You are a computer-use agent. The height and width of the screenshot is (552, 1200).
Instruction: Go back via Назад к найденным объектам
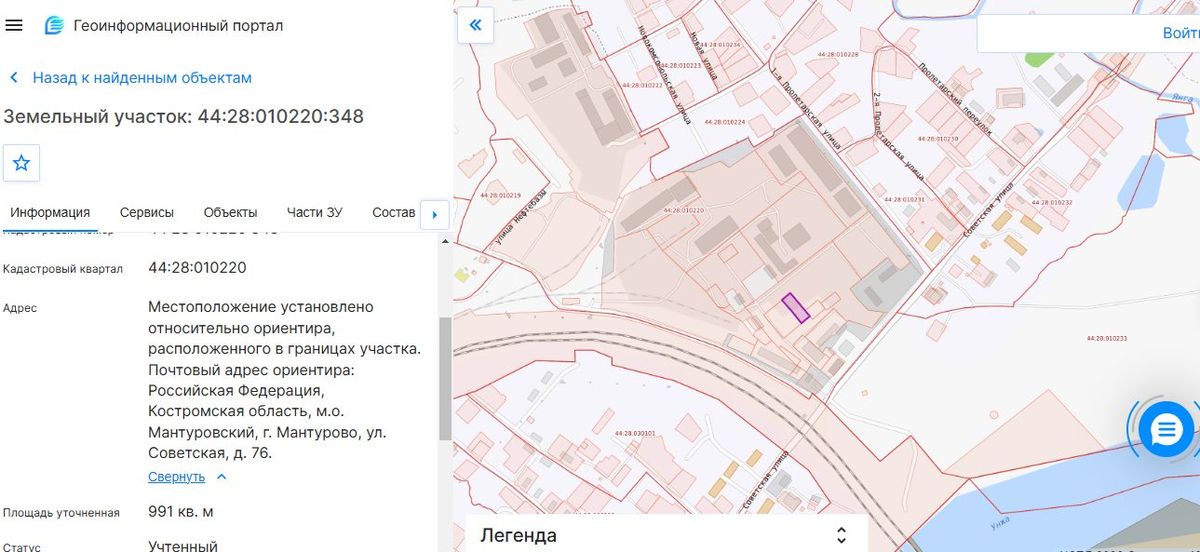point(142,77)
